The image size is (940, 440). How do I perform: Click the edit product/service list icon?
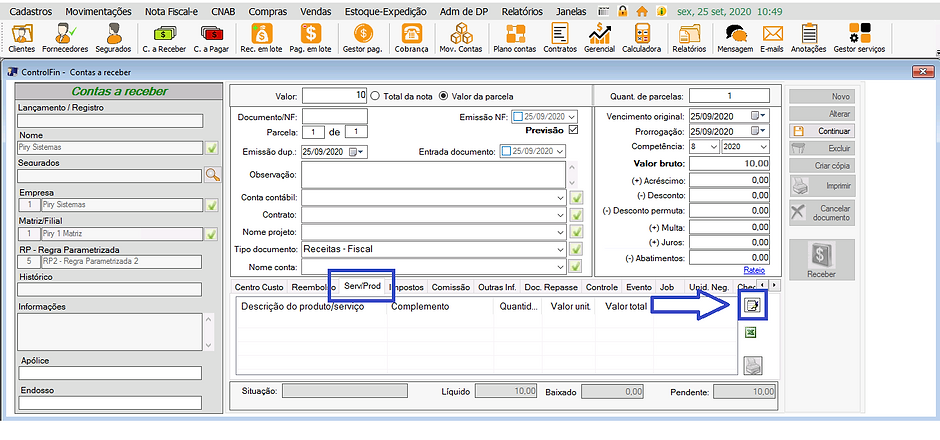(x=751, y=306)
